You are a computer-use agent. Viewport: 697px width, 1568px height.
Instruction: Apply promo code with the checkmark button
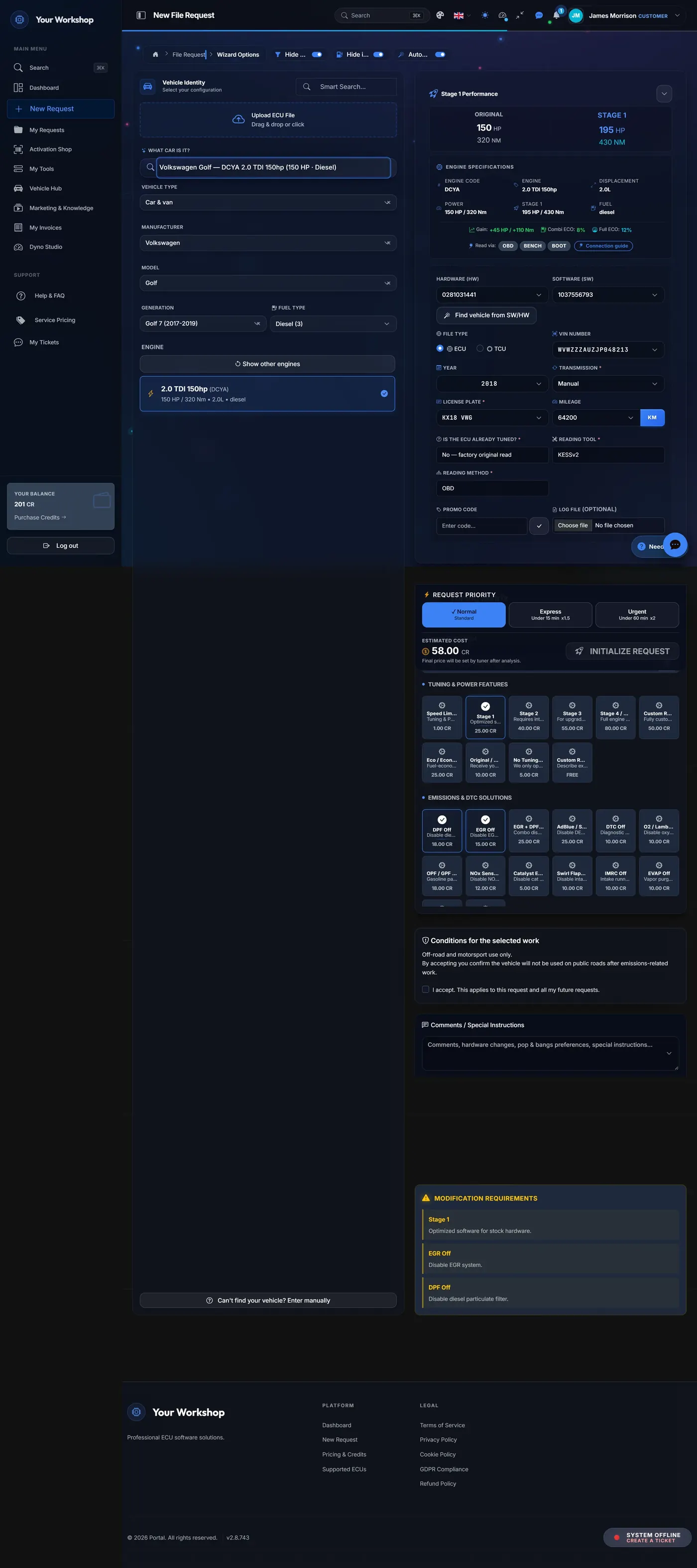click(539, 526)
